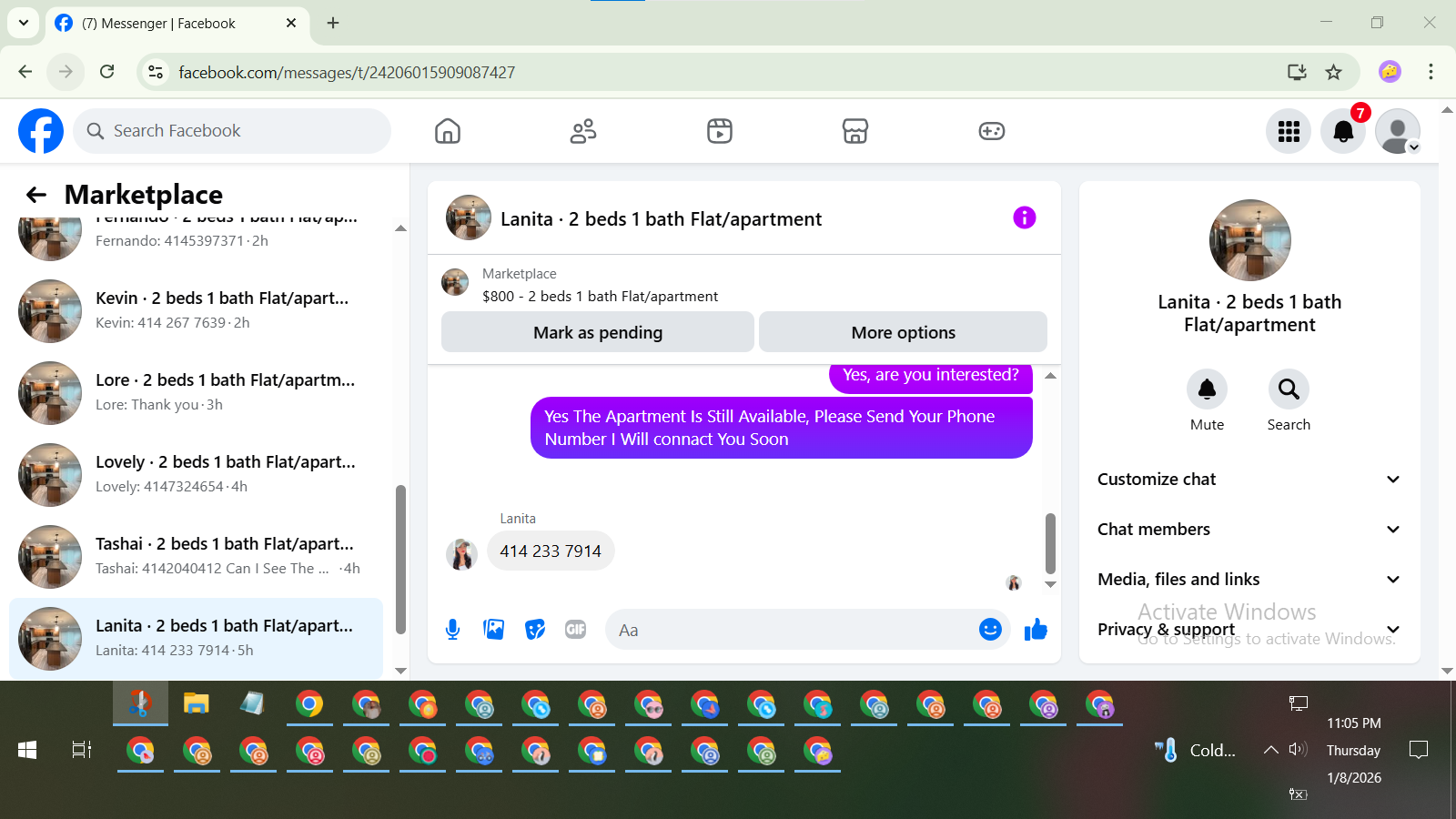The height and width of the screenshot is (819, 1456).
Task: Expand Media, files and links section
Action: coord(1249,580)
